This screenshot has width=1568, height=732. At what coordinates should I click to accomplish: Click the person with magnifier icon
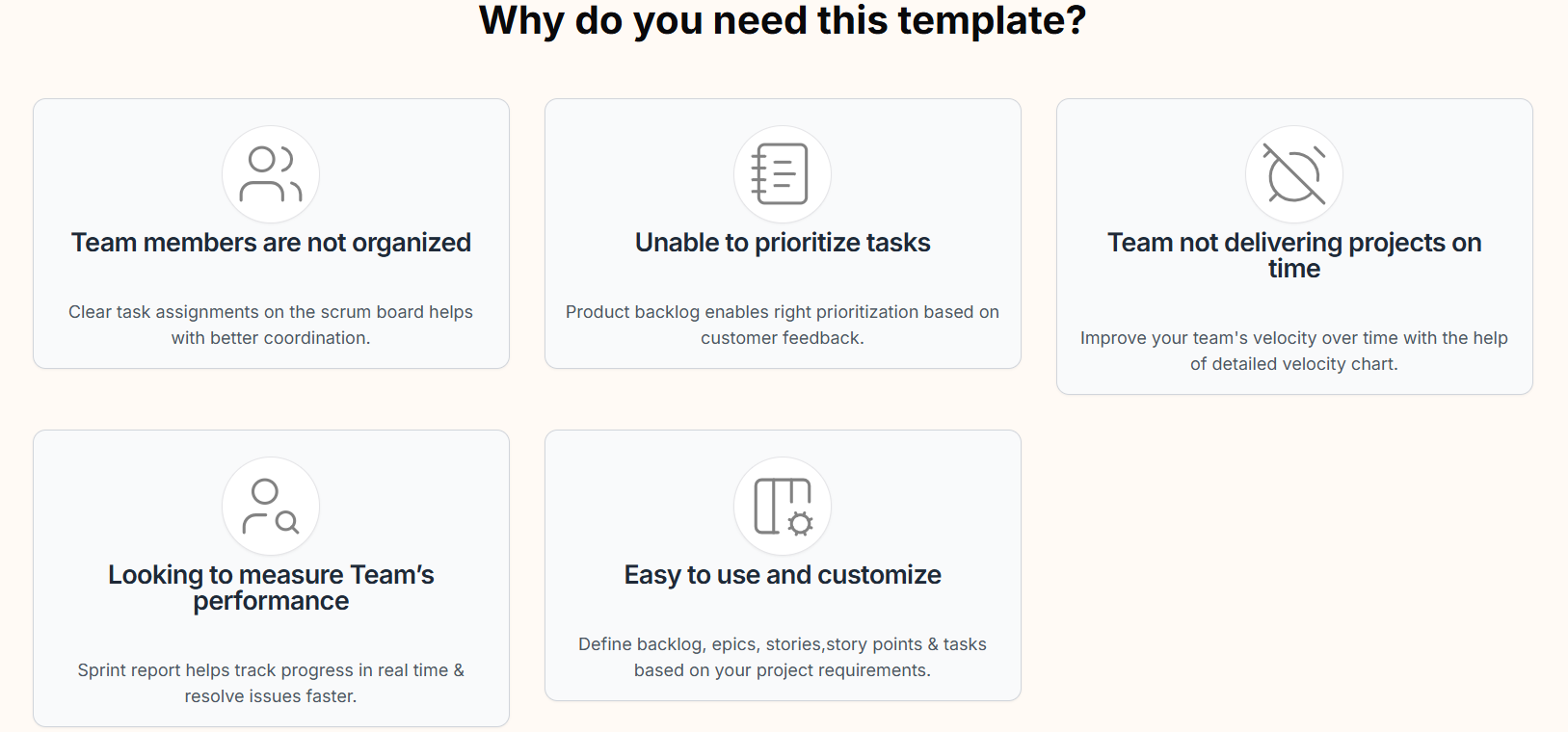pos(271,506)
